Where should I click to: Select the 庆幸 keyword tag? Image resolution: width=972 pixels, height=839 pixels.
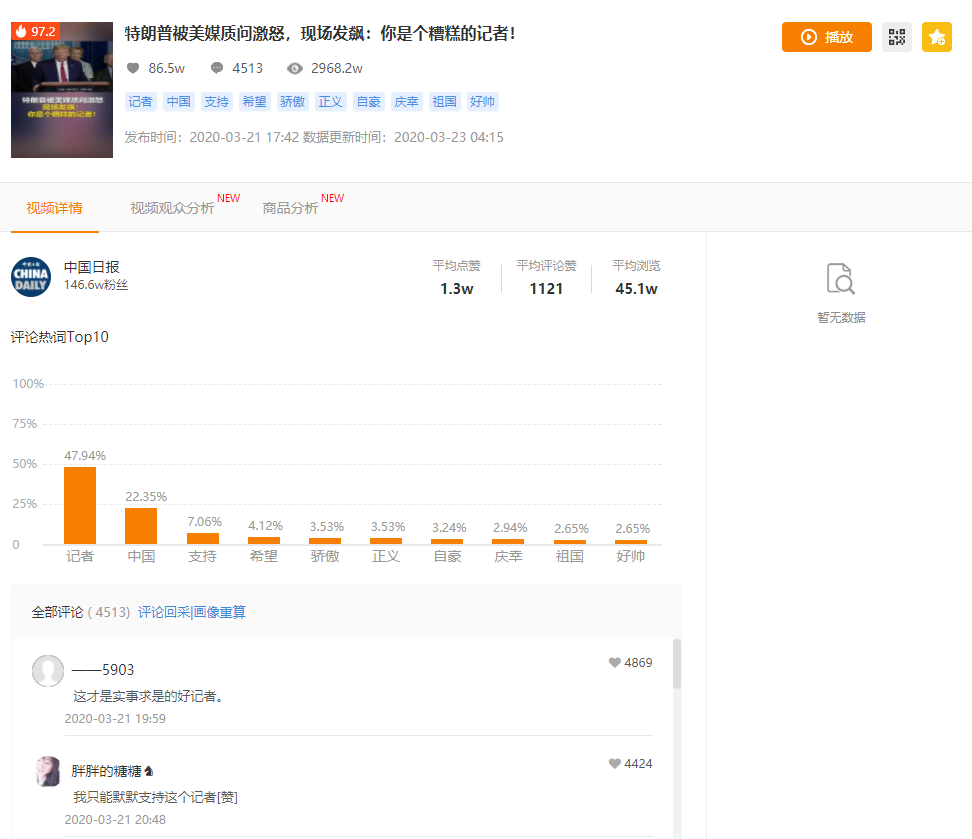click(407, 102)
